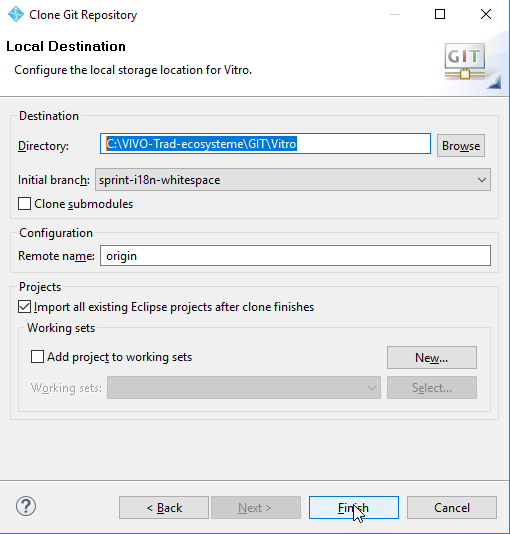Viewport: 510px width, 534px height.
Task: Expand the Working sets combo box
Action: click(244, 388)
